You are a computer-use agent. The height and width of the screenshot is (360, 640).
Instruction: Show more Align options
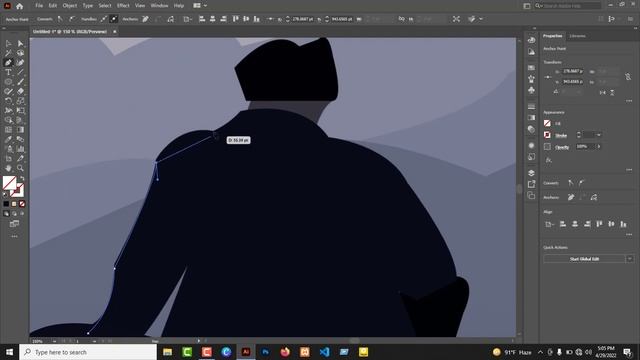click(x=629, y=235)
